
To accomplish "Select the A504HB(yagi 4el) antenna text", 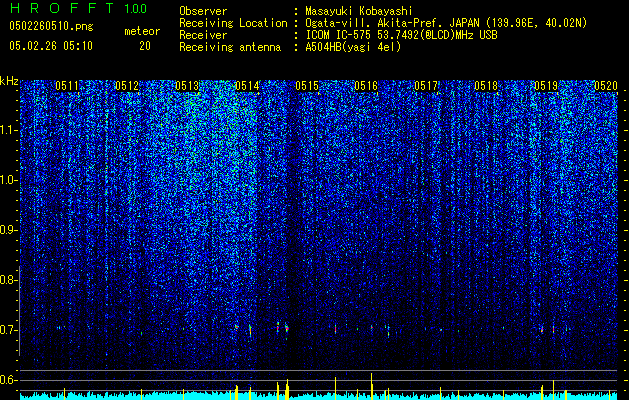I will pos(353,47).
